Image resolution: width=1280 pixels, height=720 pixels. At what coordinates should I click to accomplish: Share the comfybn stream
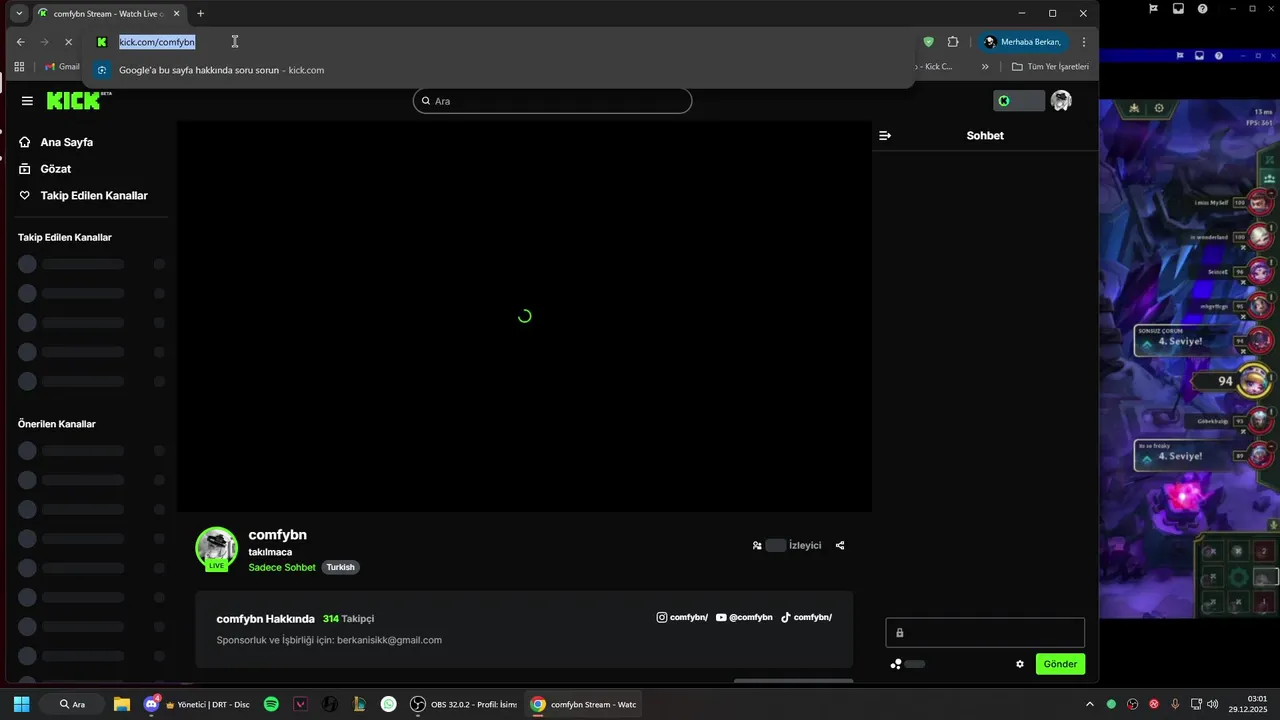[x=840, y=546]
